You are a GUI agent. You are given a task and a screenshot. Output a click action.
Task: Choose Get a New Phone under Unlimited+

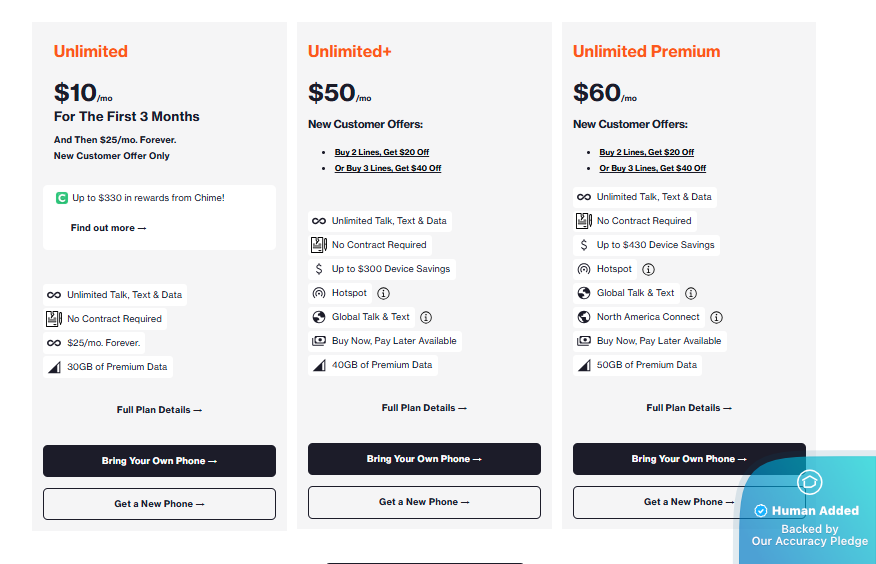pos(424,502)
